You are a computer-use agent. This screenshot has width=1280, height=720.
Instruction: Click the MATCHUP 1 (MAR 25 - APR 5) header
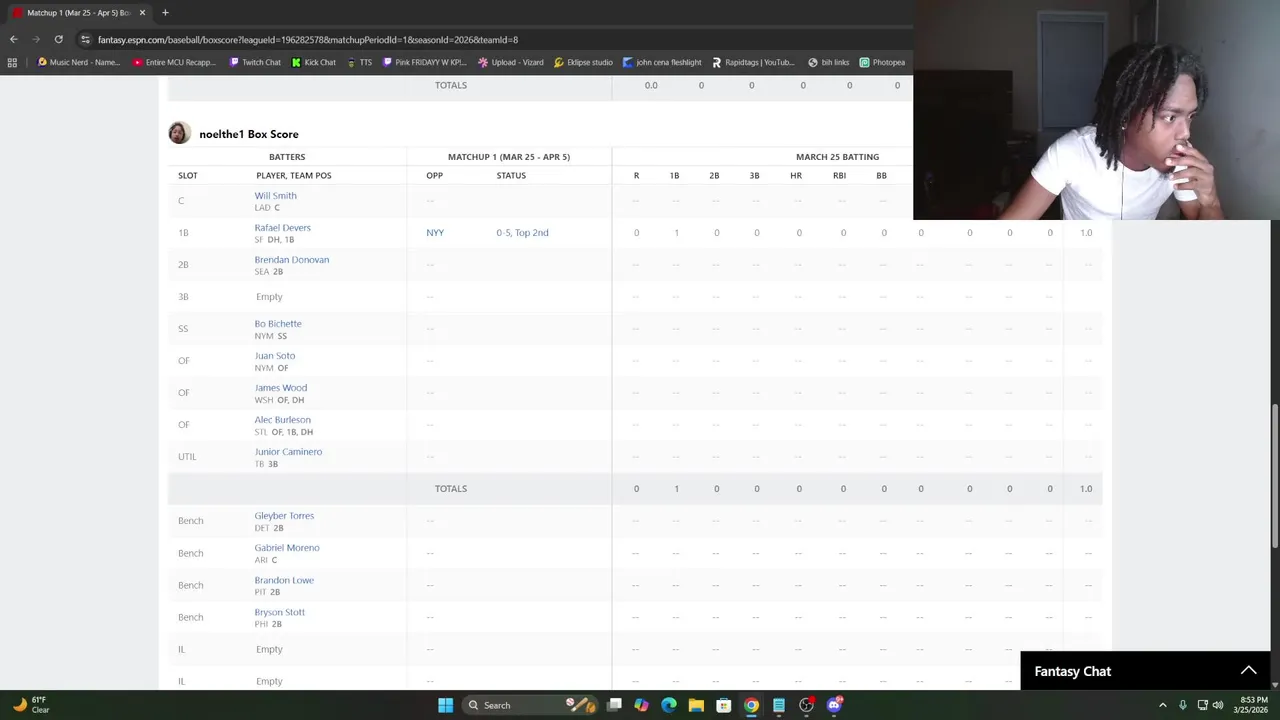pos(509,157)
